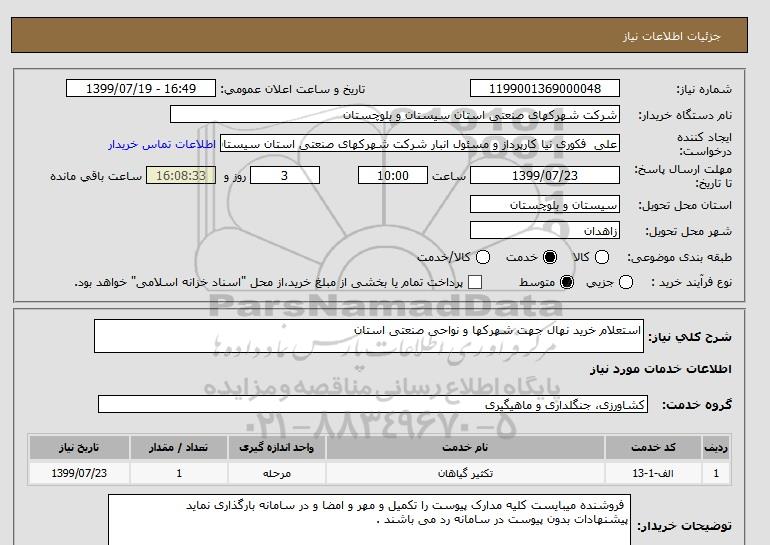The width and height of the screenshot is (770, 545).
Task: Select the متوسط purchase type radio
Action: 567,282
